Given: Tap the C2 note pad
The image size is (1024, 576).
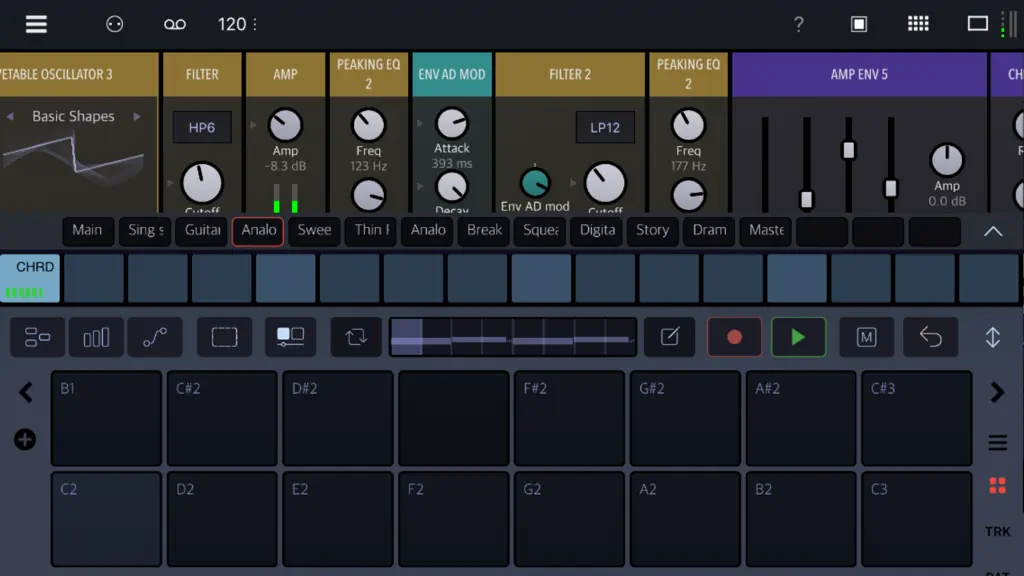Looking at the screenshot, I should point(106,519).
